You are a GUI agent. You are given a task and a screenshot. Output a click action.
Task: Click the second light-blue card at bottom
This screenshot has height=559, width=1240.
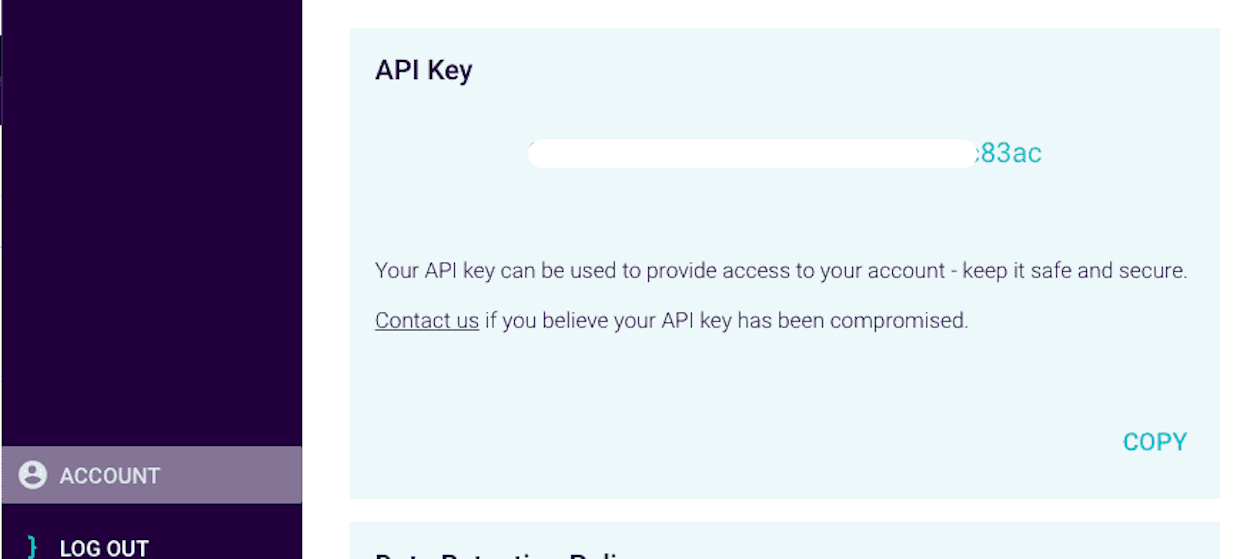click(784, 541)
